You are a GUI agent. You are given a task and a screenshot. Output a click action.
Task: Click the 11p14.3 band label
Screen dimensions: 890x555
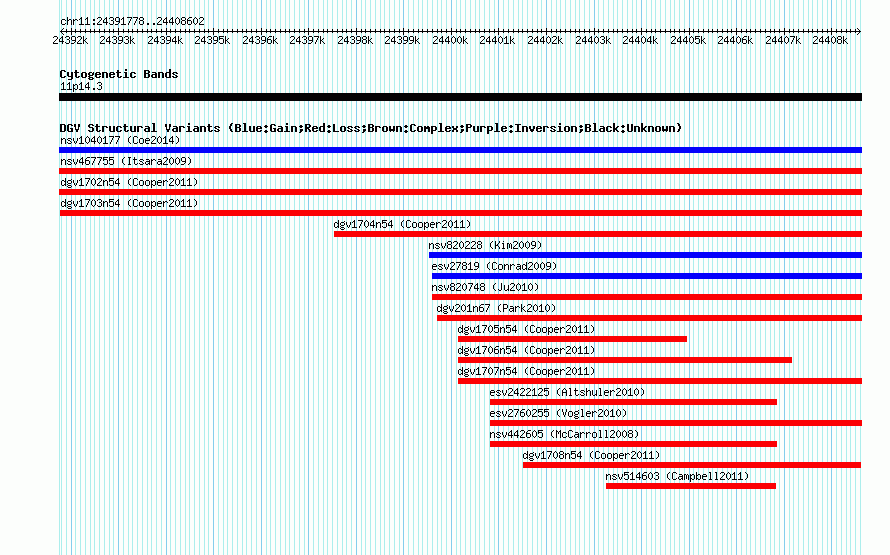click(81, 86)
